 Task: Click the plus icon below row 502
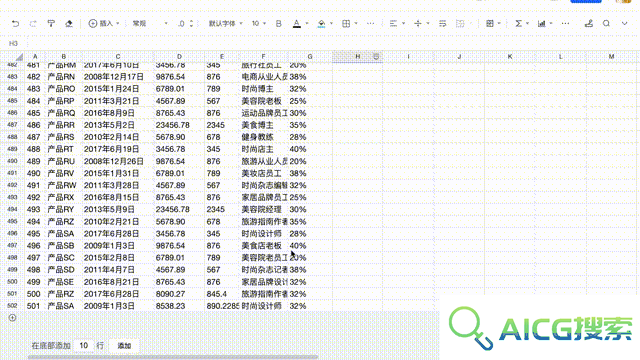point(12,318)
